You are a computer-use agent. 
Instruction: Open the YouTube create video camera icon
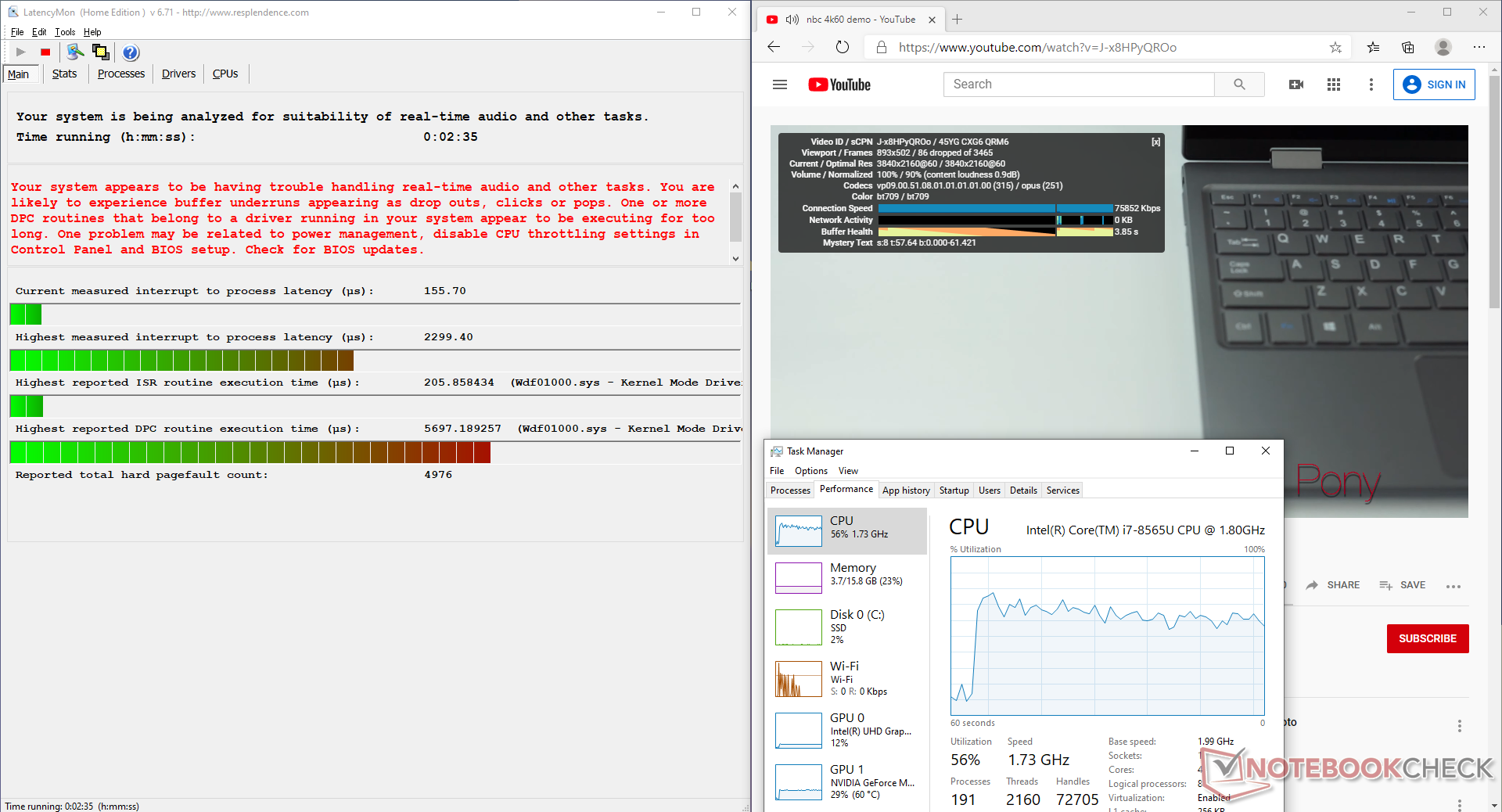tap(1295, 84)
